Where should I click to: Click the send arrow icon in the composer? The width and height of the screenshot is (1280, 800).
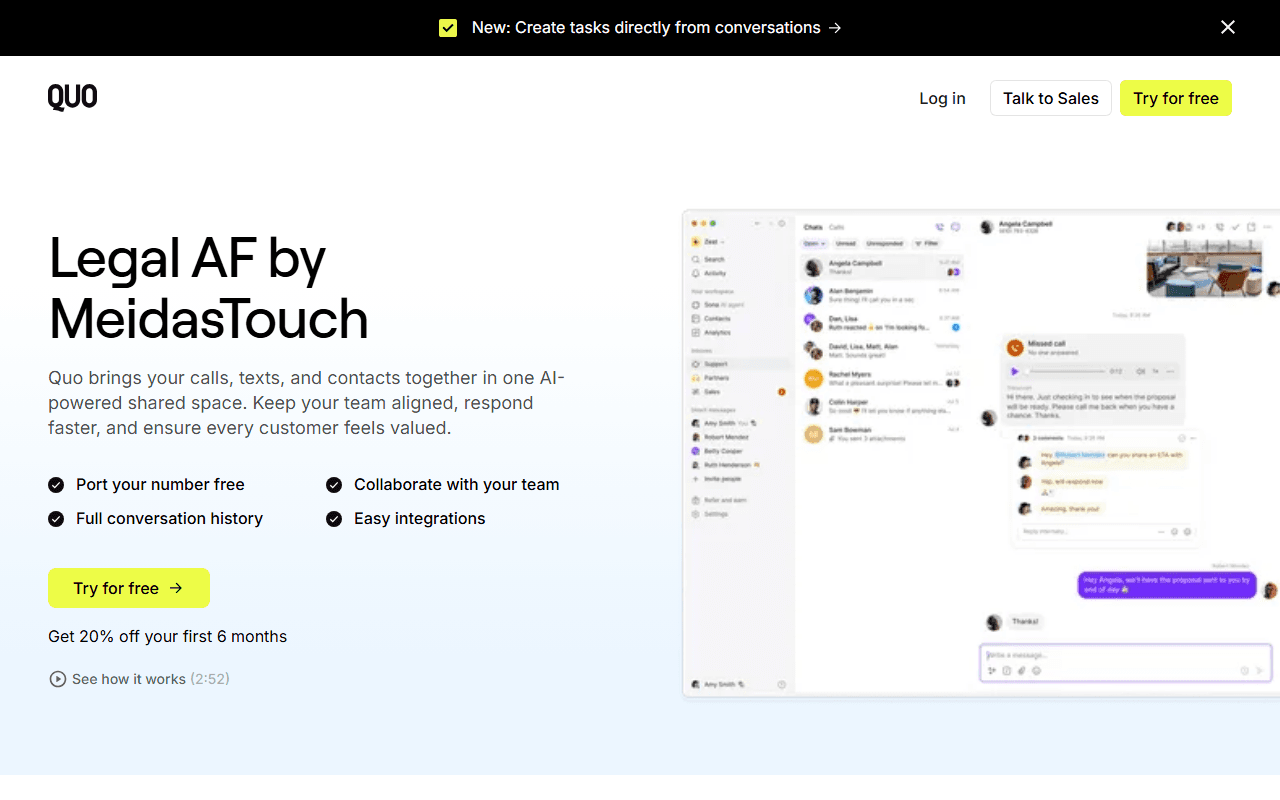(x=1259, y=671)
